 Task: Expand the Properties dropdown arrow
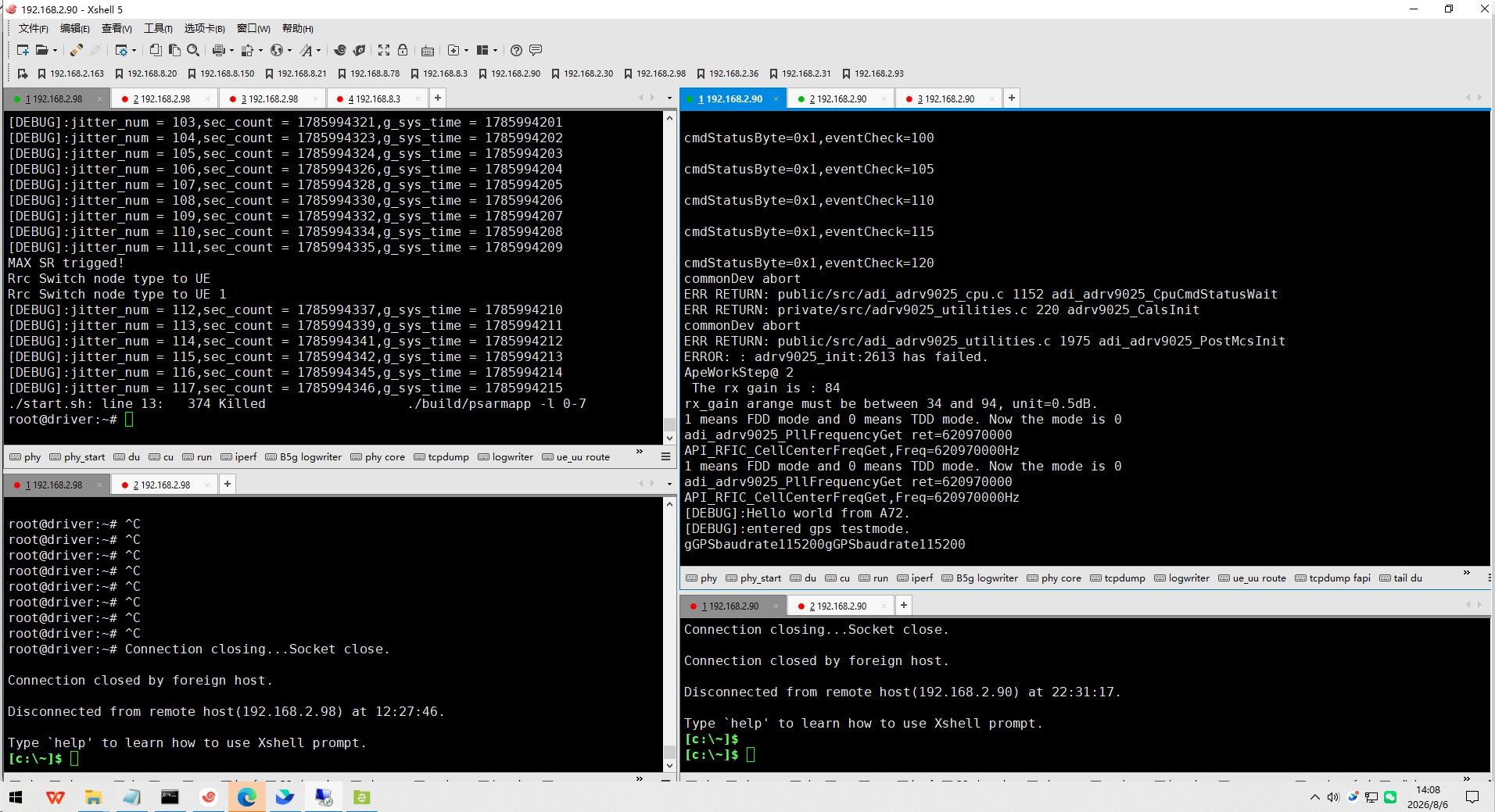[134, 51]
